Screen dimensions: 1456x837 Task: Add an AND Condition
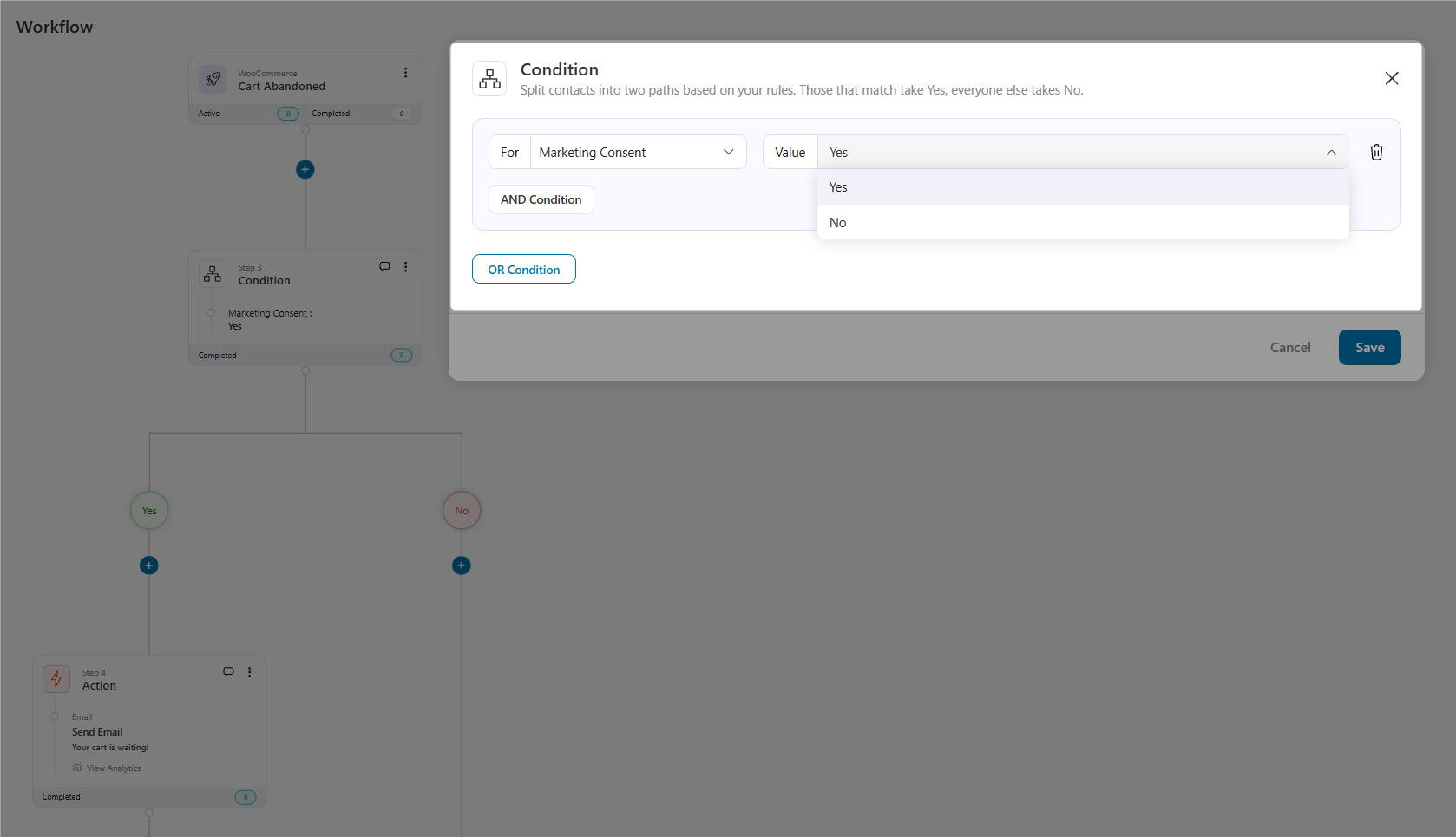click(541, 199)
